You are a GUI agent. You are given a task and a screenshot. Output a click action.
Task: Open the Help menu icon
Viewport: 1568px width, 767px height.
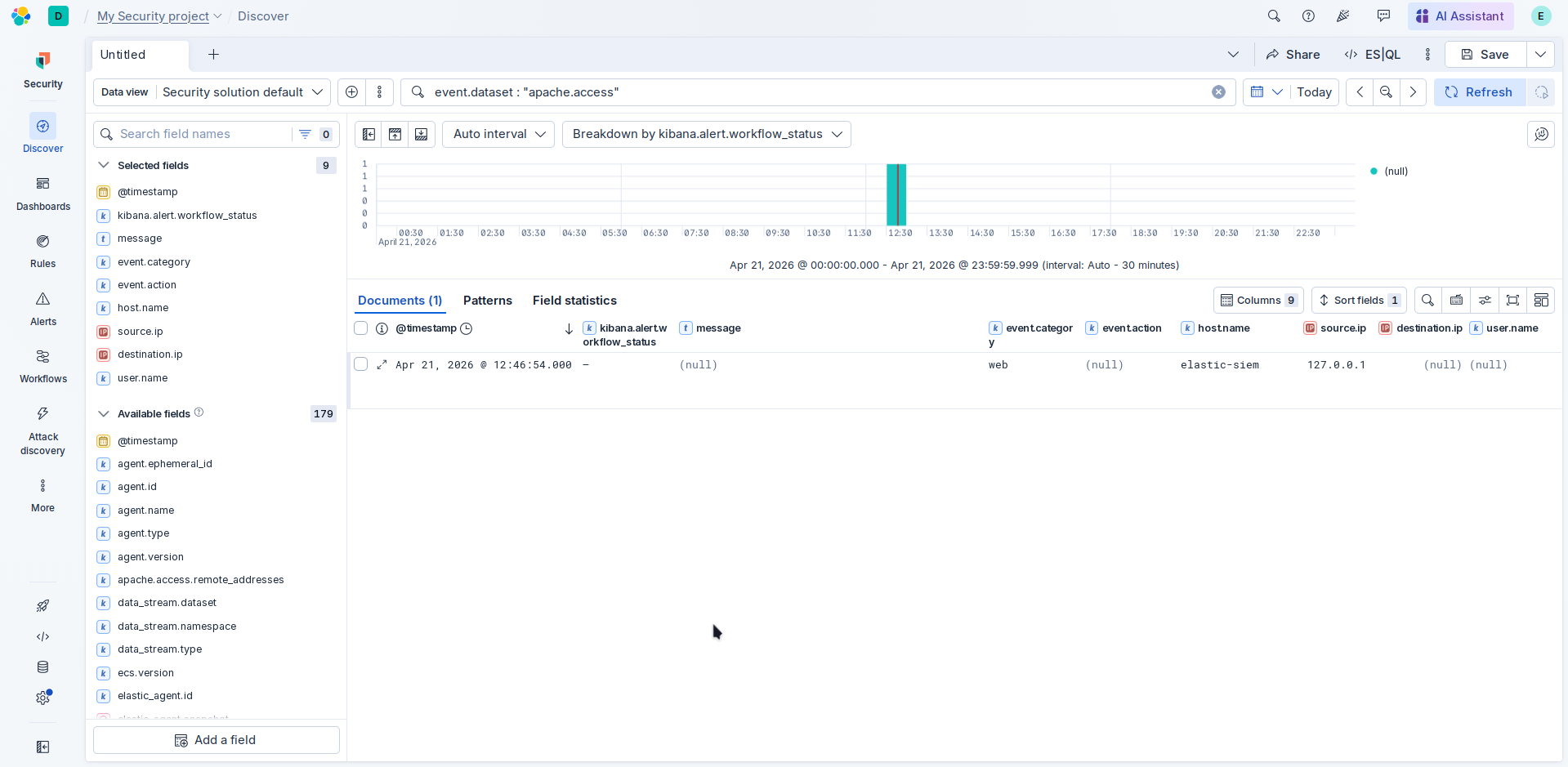(1308, 16)
